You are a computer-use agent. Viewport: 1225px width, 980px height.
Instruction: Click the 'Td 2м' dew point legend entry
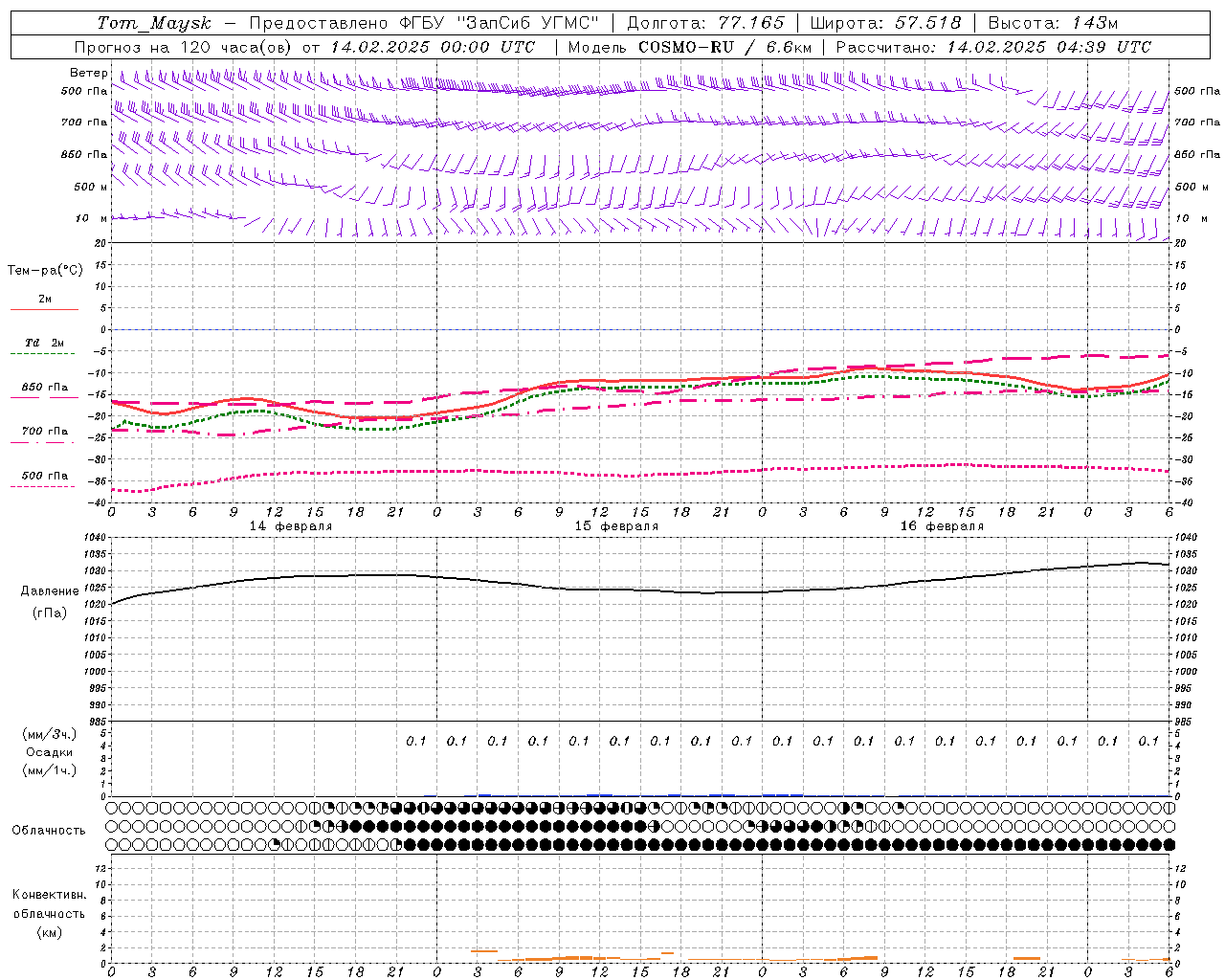pos(45,343)
